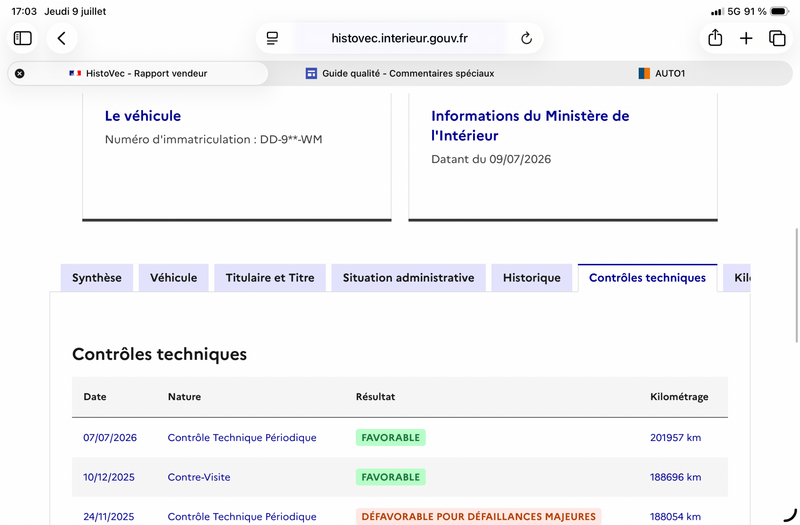Open the Titulaire et Titre tab
This screenshot has height=525, width=800.
pyautogui.click(x=270, y=278)
